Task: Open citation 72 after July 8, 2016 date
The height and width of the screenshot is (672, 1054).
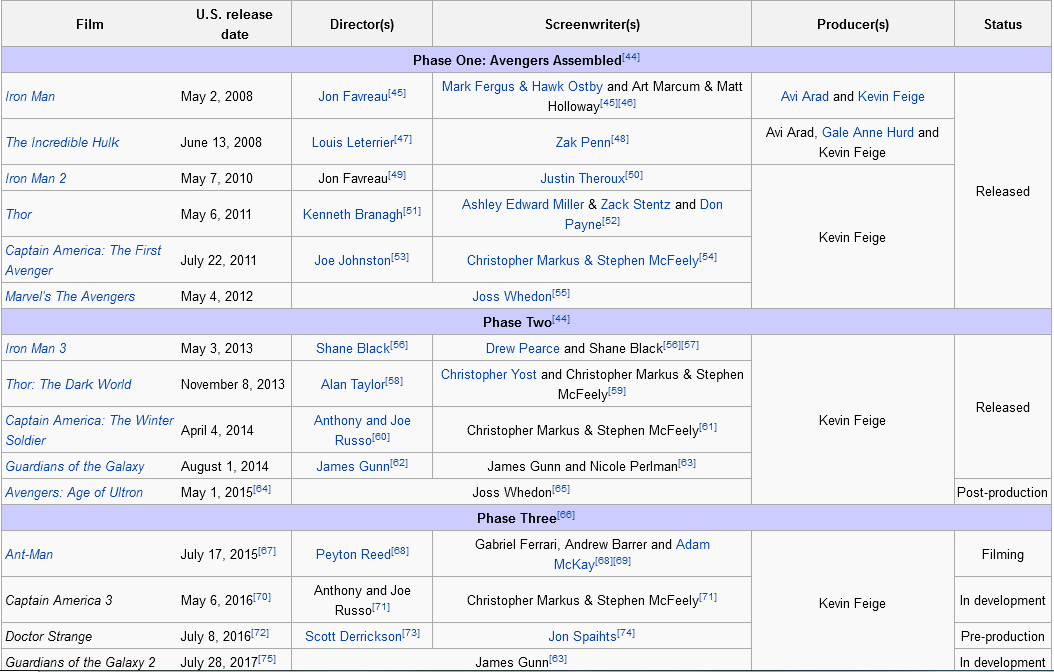Action: [x=260, y=632]
